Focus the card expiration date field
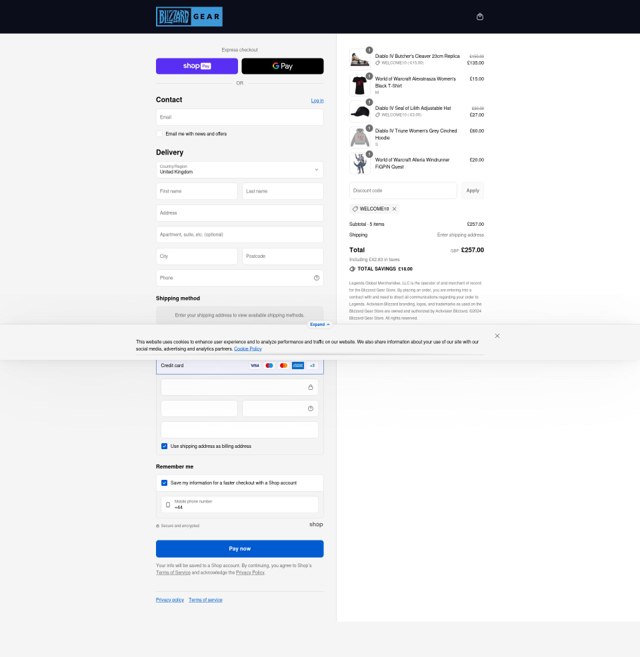 click(x=199, y=409)
